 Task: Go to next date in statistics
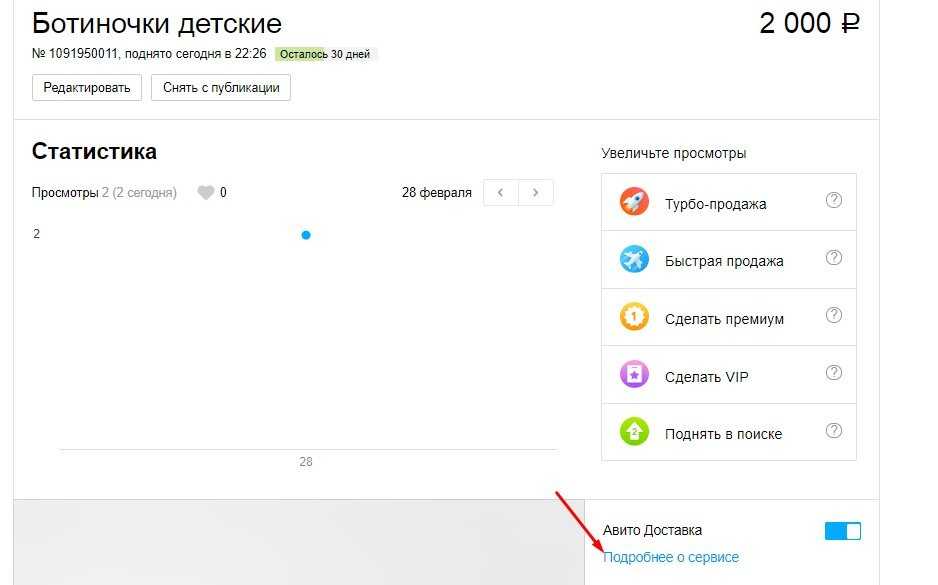pyautogui.click(x=536, y=192)
